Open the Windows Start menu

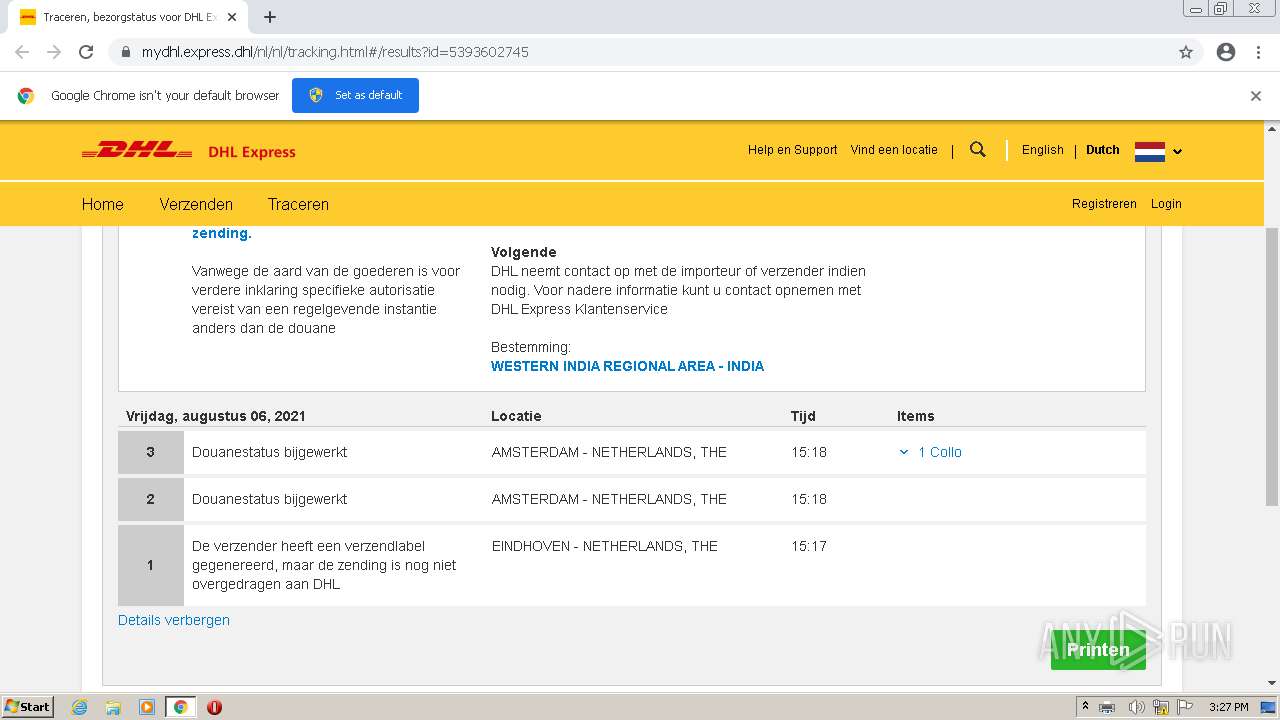[x=28, y=707]
